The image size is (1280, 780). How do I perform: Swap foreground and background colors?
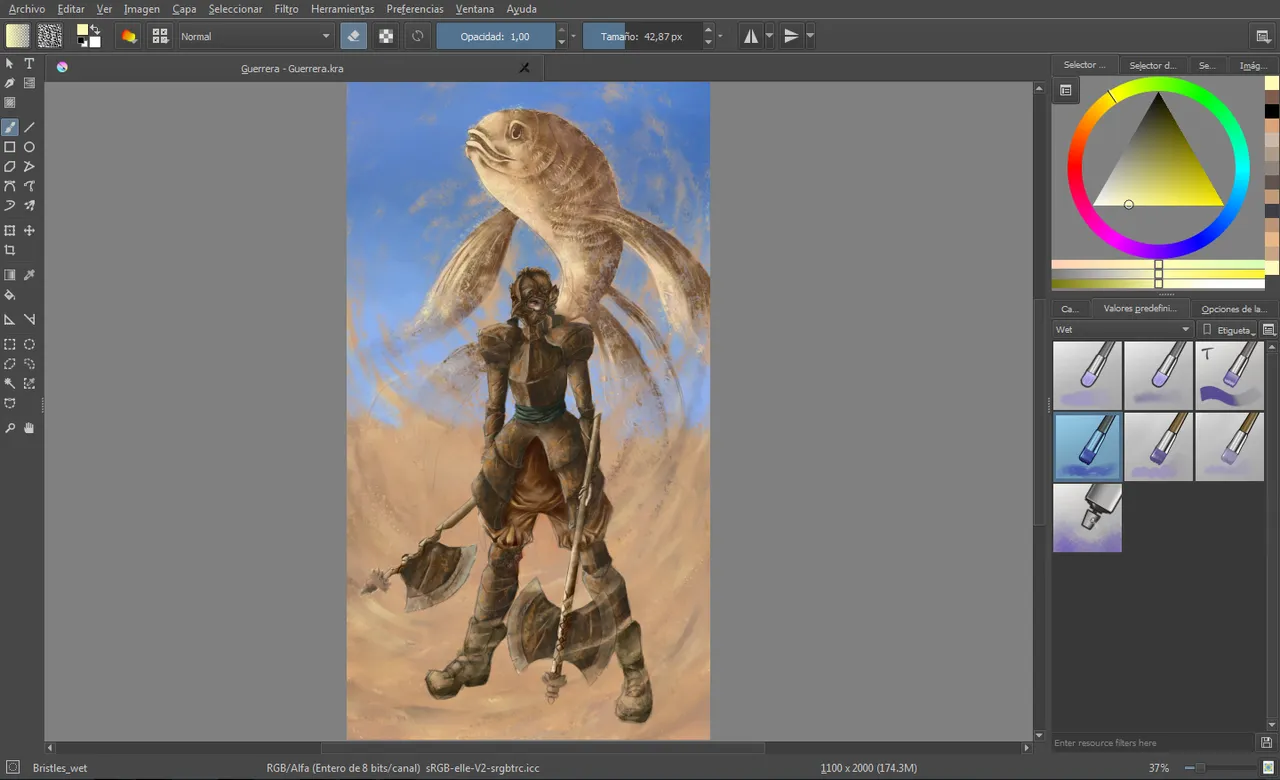click(94, 30)
